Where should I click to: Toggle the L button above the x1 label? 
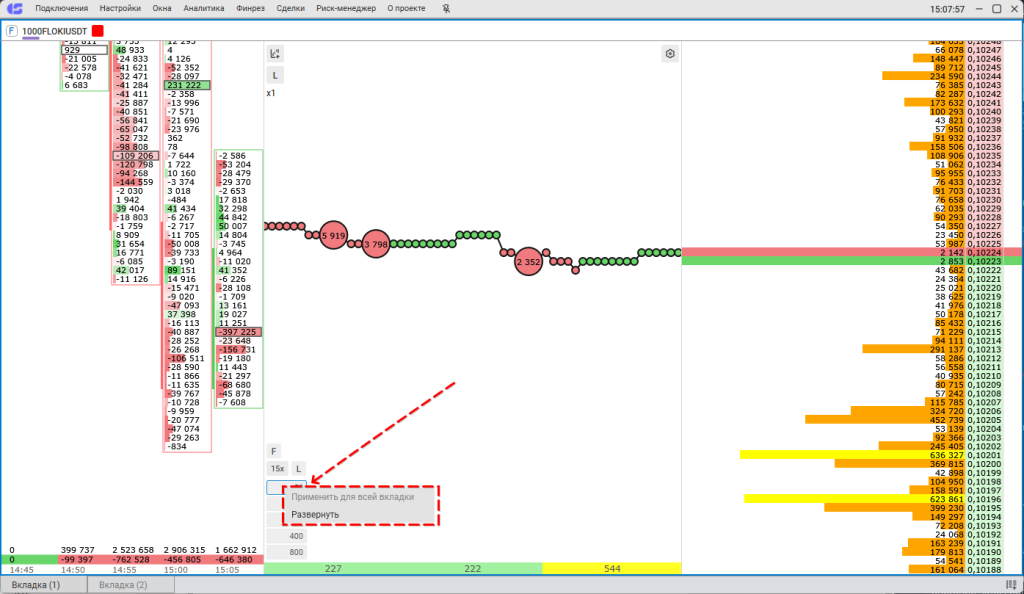(x=275, y=76)
